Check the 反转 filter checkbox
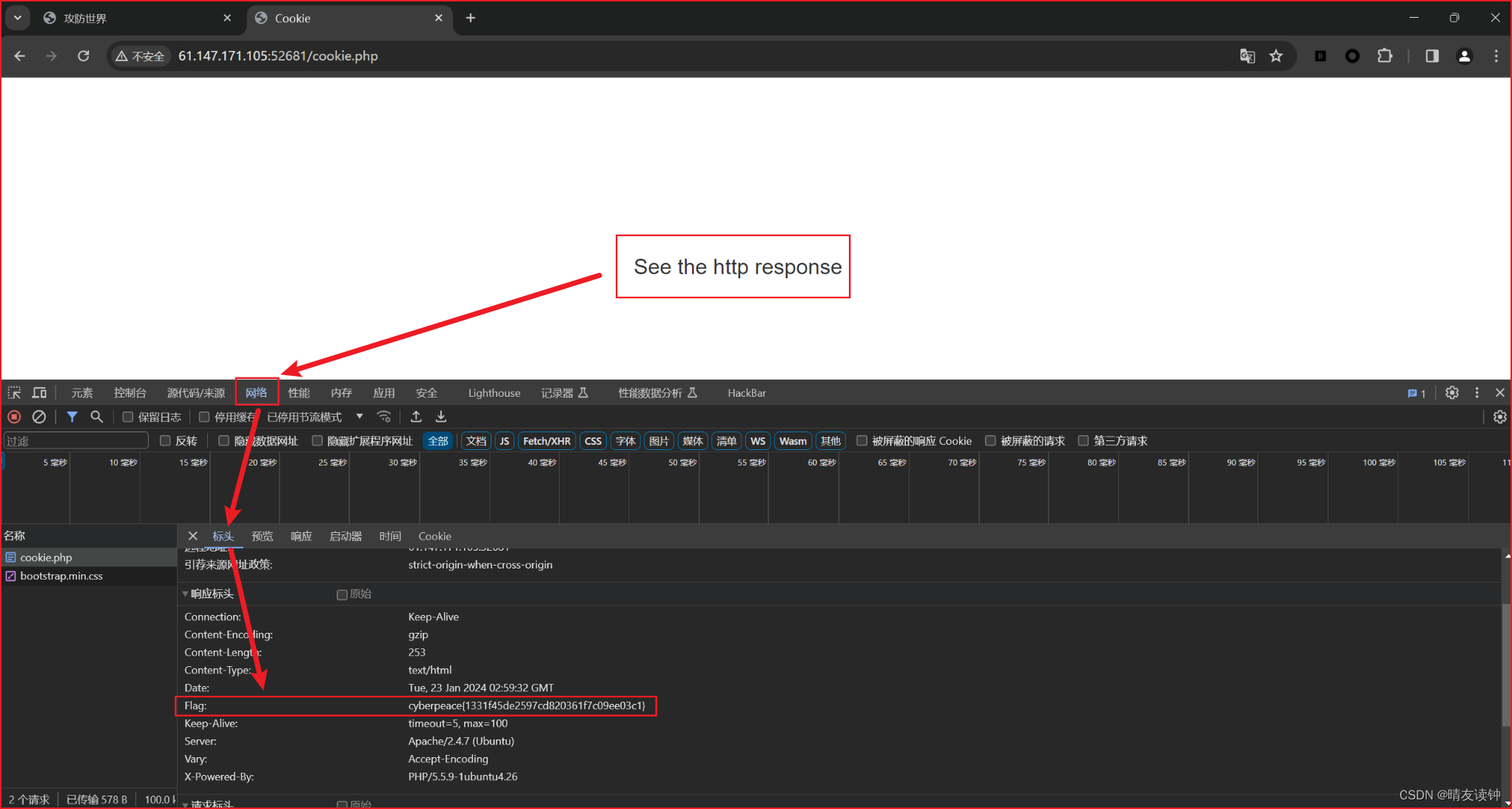 tap(165, 440)
